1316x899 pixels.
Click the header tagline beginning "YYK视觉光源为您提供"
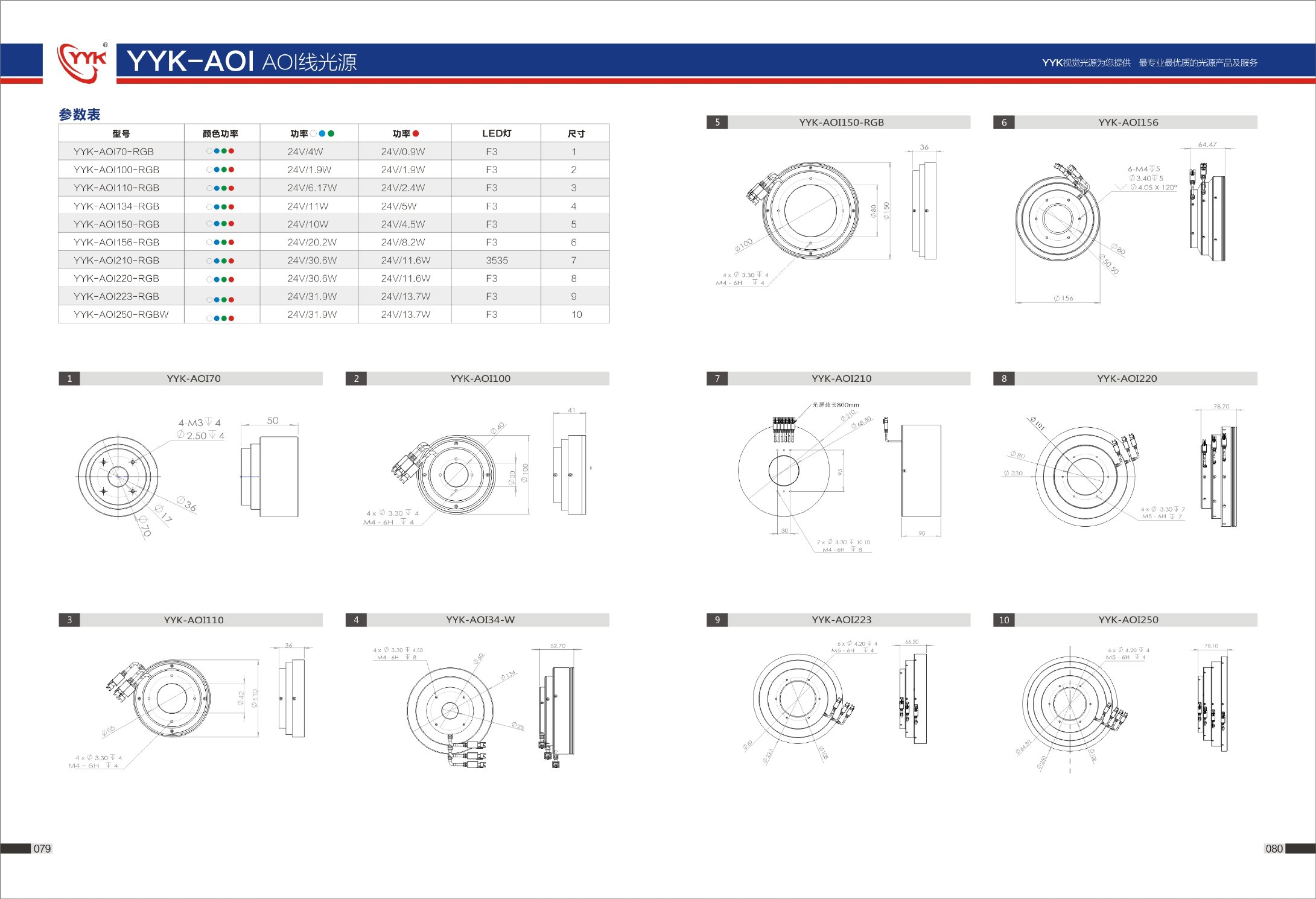point(1149,63)
